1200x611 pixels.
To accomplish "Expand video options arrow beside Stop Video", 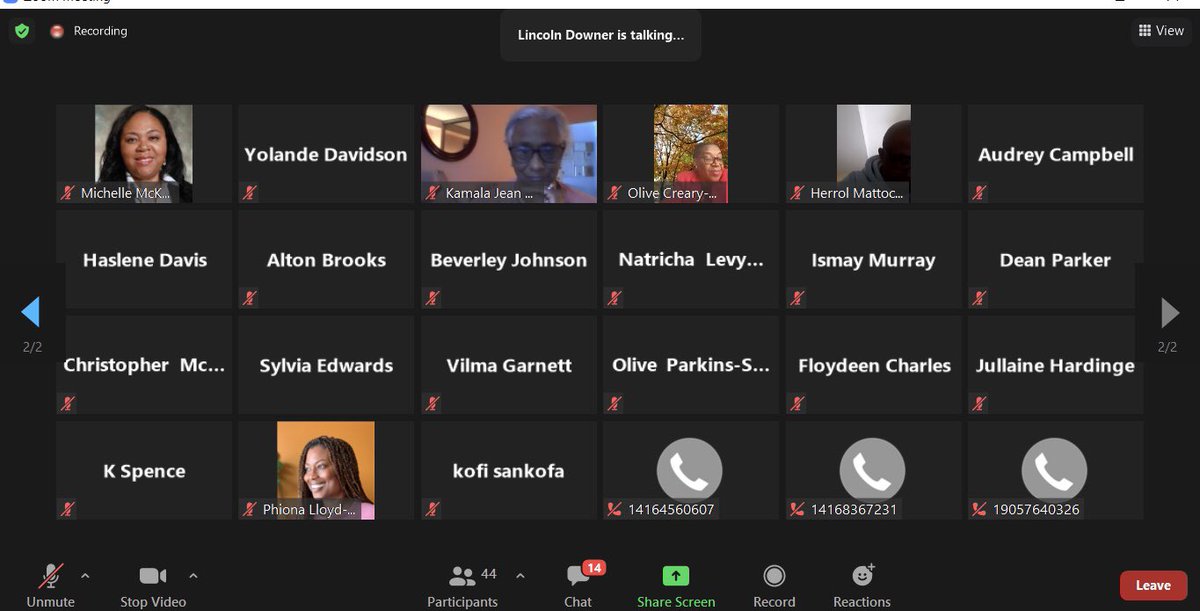I will (x=193, y=575).
